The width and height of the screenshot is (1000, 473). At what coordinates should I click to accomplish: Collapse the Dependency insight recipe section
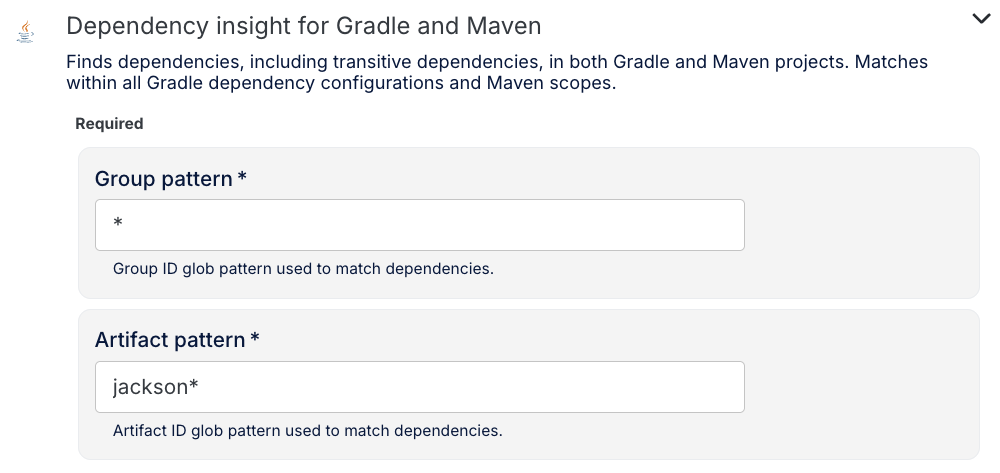[980, 18]
